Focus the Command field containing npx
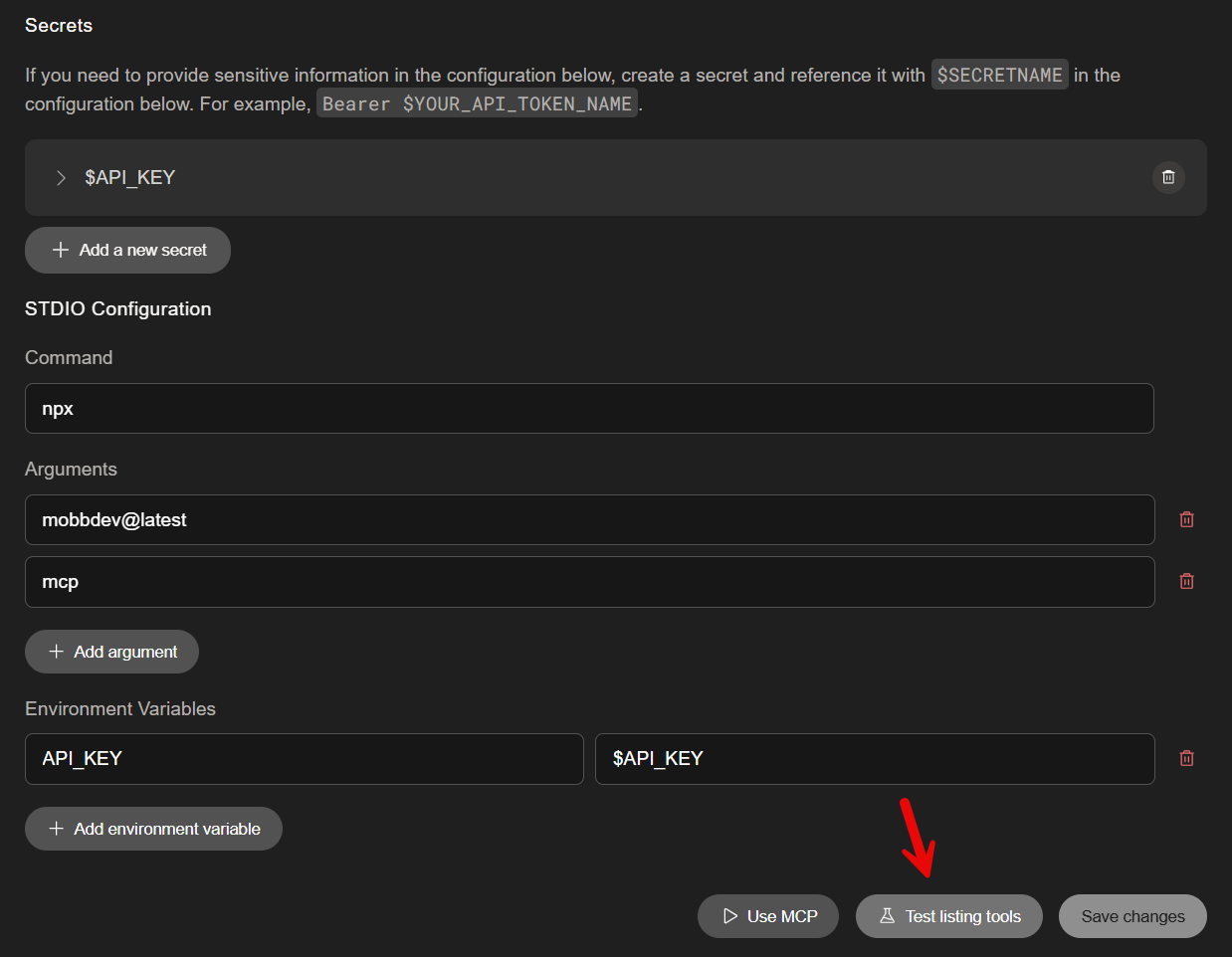 [589, 409]
